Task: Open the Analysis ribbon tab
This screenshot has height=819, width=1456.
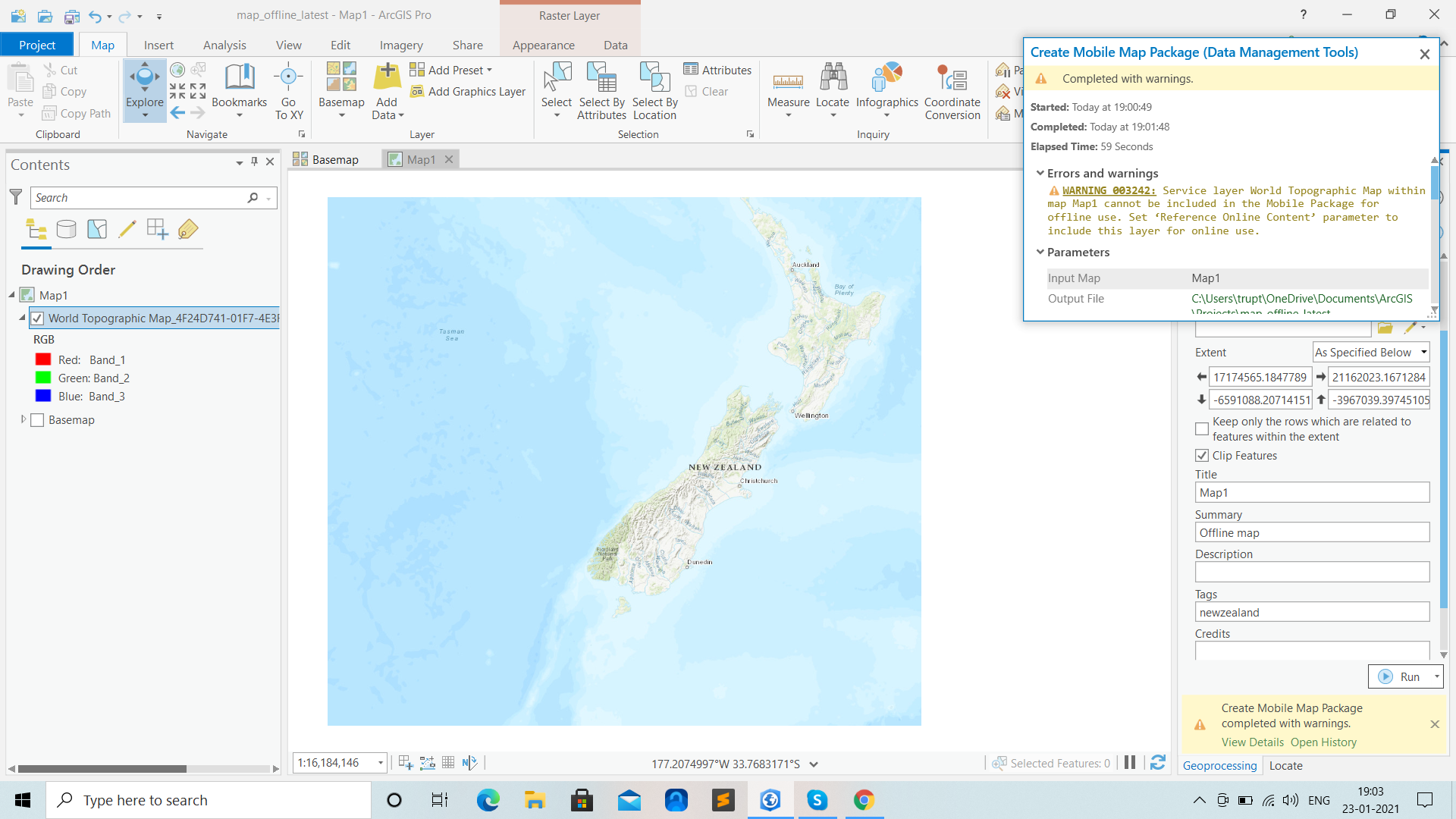Action: click(224, 45)
